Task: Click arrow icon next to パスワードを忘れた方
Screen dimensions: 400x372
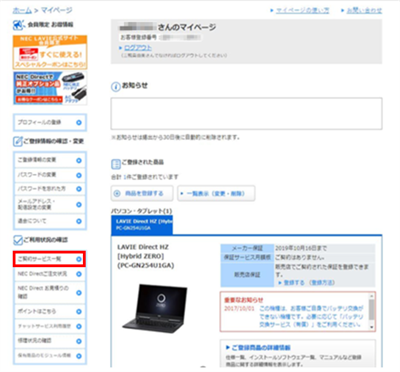Action: click(79, 189)
